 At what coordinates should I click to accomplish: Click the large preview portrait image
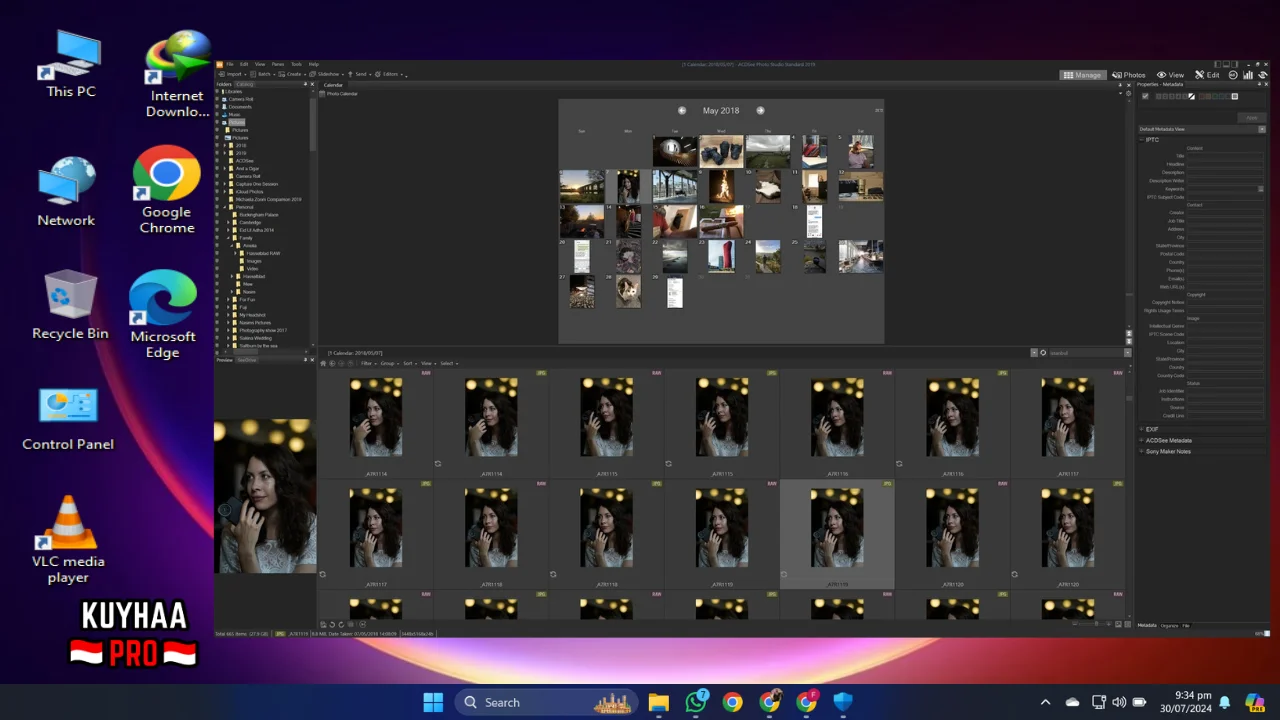coord(265,496)
